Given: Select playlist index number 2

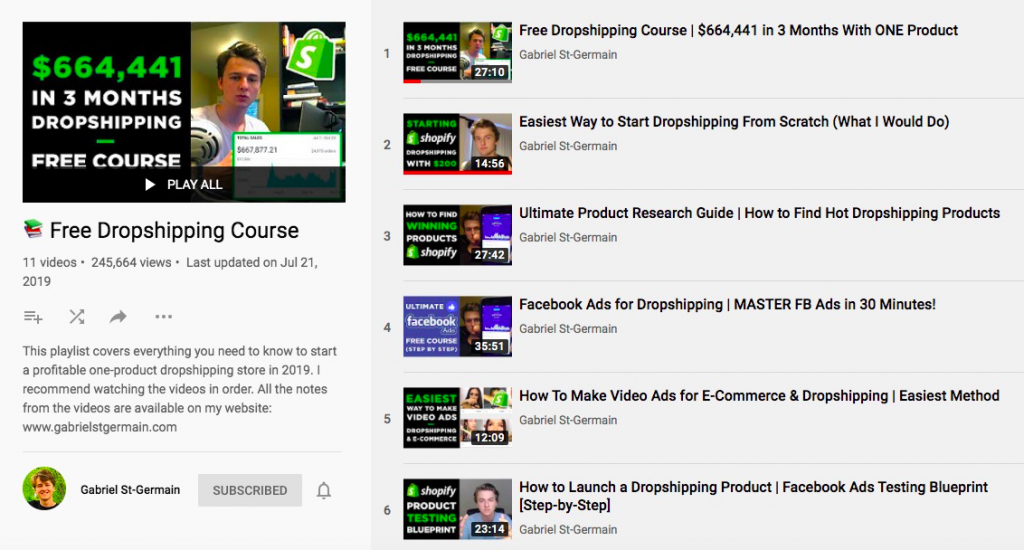Looking at the screenshot, I should click(387, 145).
